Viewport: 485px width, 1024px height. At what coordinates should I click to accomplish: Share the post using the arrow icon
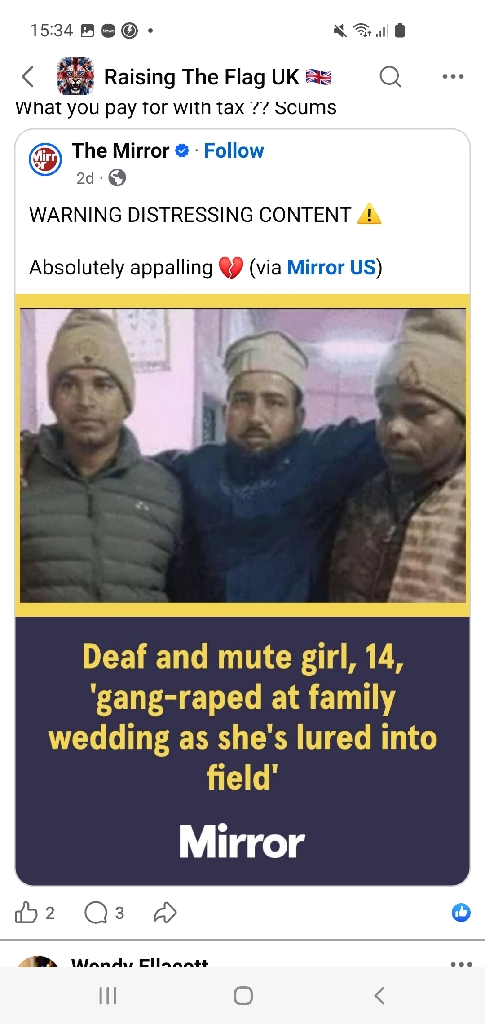(165, 912)
